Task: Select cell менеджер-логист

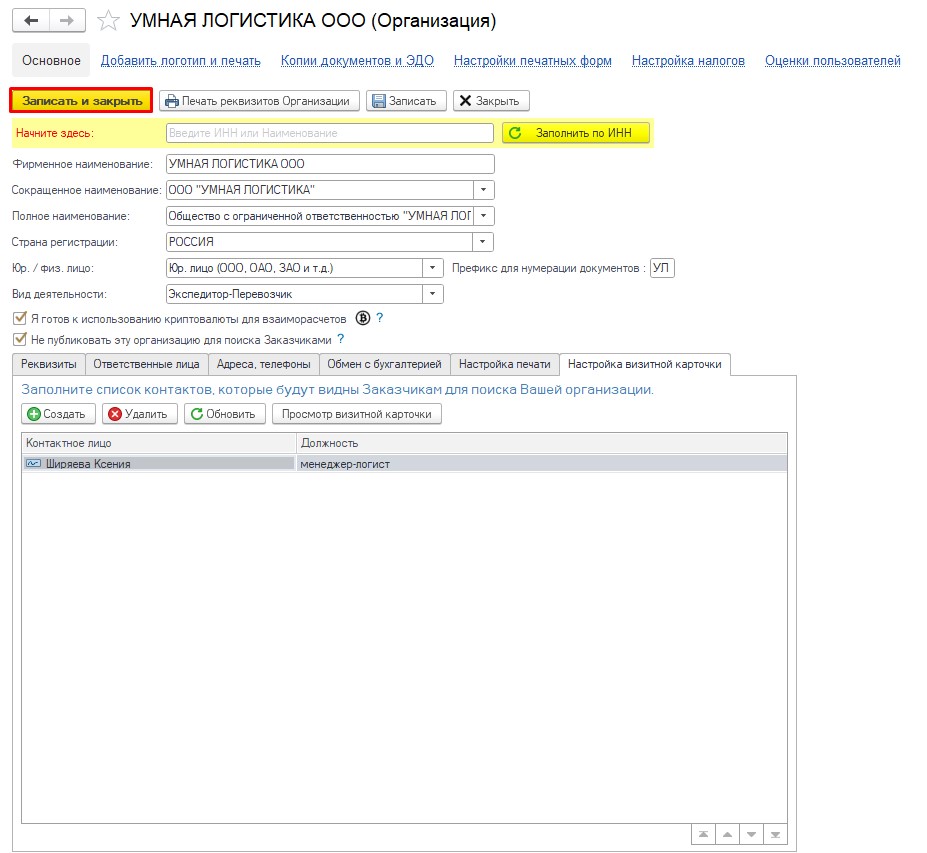Action: pyautogui.click(x=542, y=463)
